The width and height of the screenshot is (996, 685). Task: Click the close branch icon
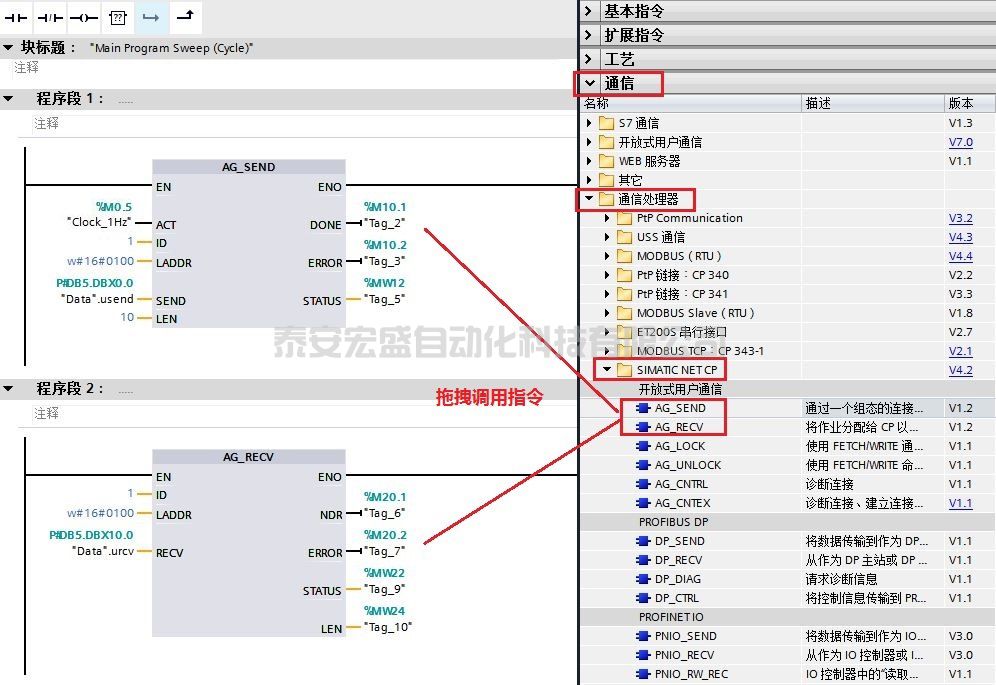click(x=185, y=17)
